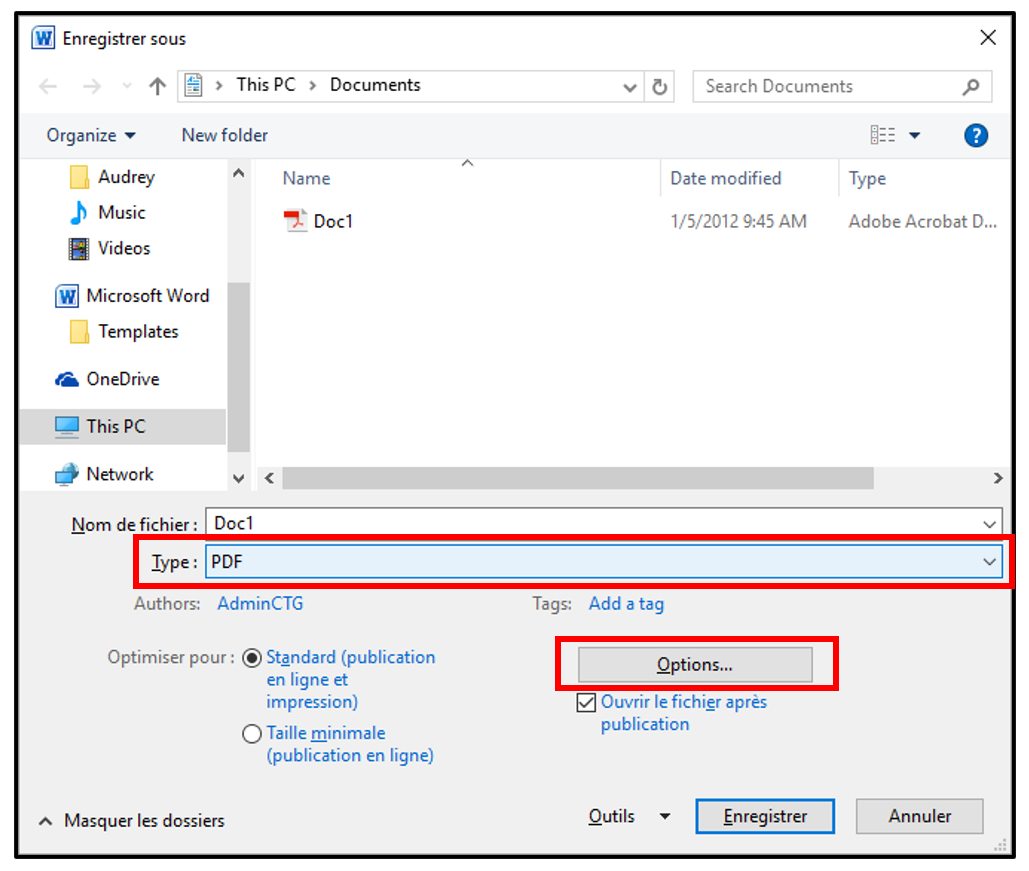The image size is (1029, 871).
Task: Click the OneDrive cloud icon in sidebar
Action: (x=67, y=380)
